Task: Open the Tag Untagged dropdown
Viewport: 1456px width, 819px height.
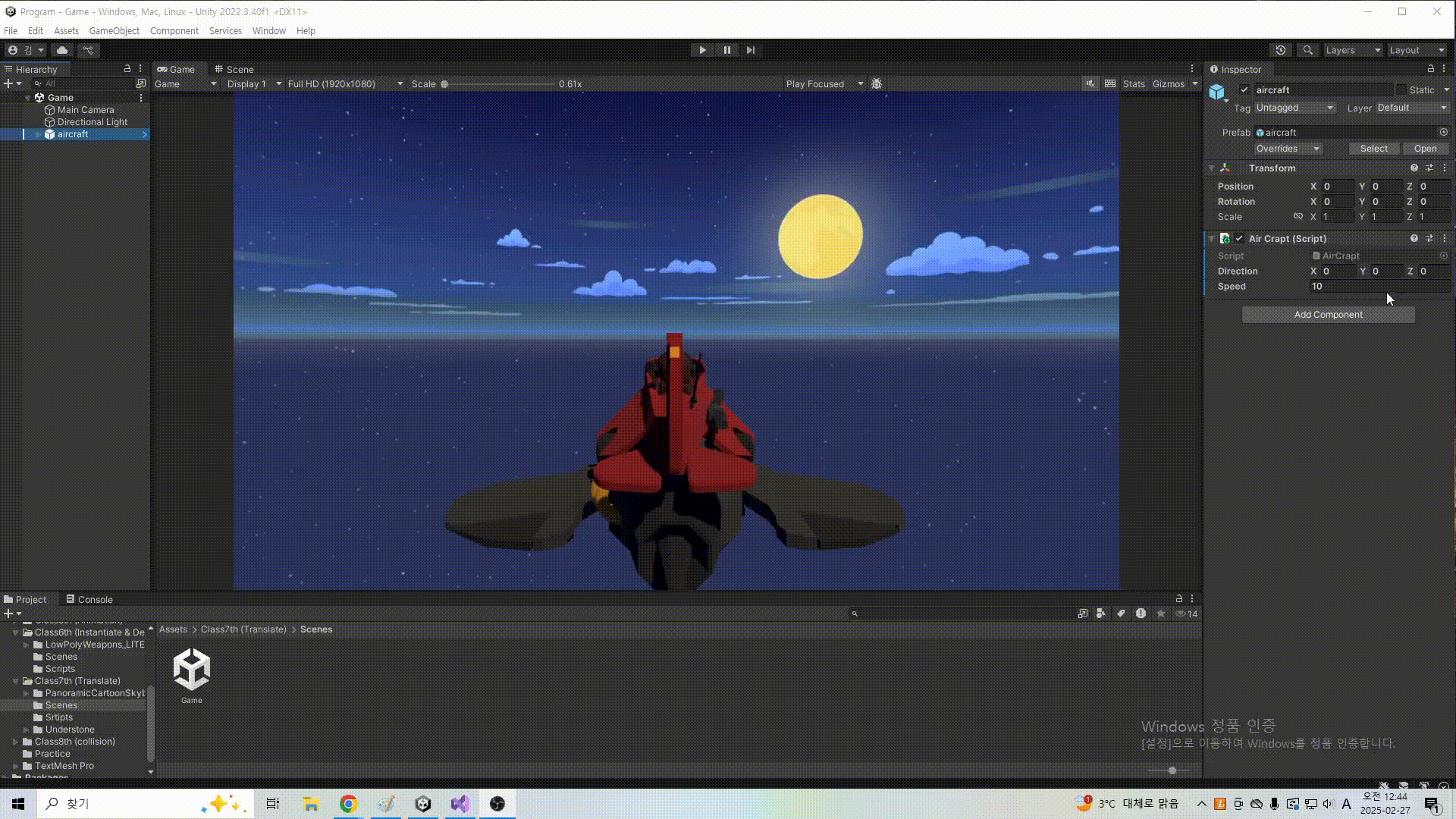Action: (1294, 108)
